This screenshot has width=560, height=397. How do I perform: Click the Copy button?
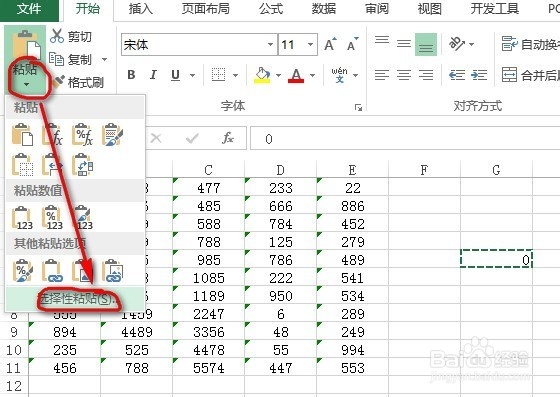pos(71,59)
